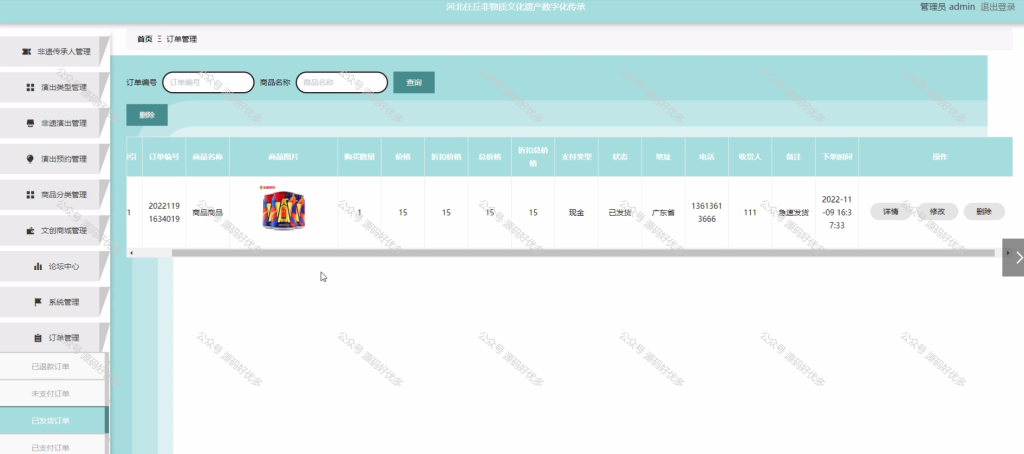Click the 非遗传承人管理 sidebar icon
Viewport: 1024px width, 454px height.
pos(26,52)
